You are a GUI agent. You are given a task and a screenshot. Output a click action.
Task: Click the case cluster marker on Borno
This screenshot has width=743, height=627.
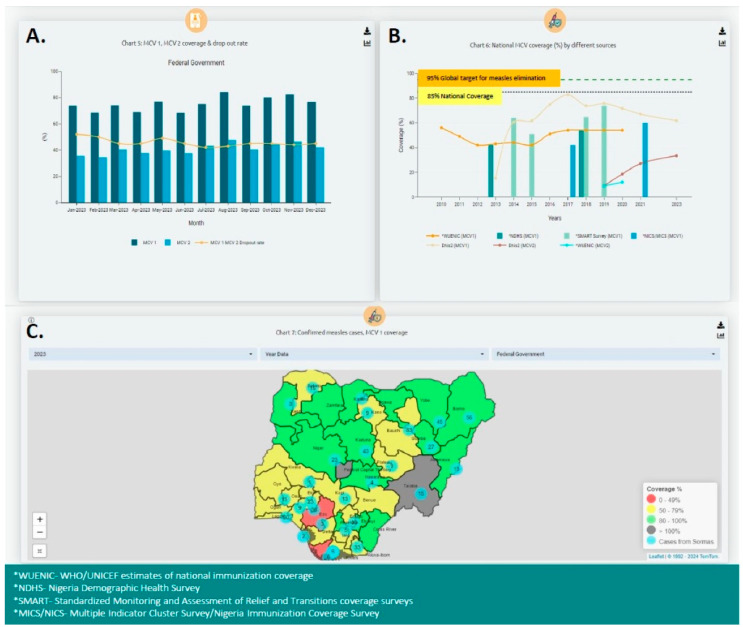(x=469, y=418)
